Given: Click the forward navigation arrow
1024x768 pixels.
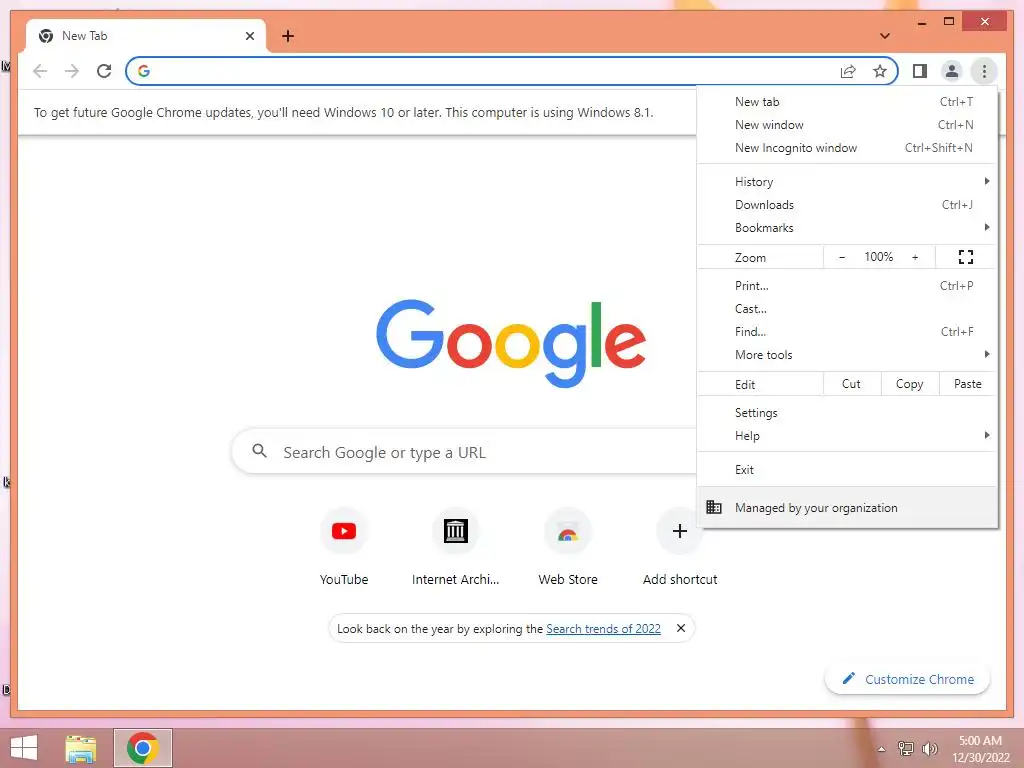Looking at the screenshot, I should click(x=72, y=71).
